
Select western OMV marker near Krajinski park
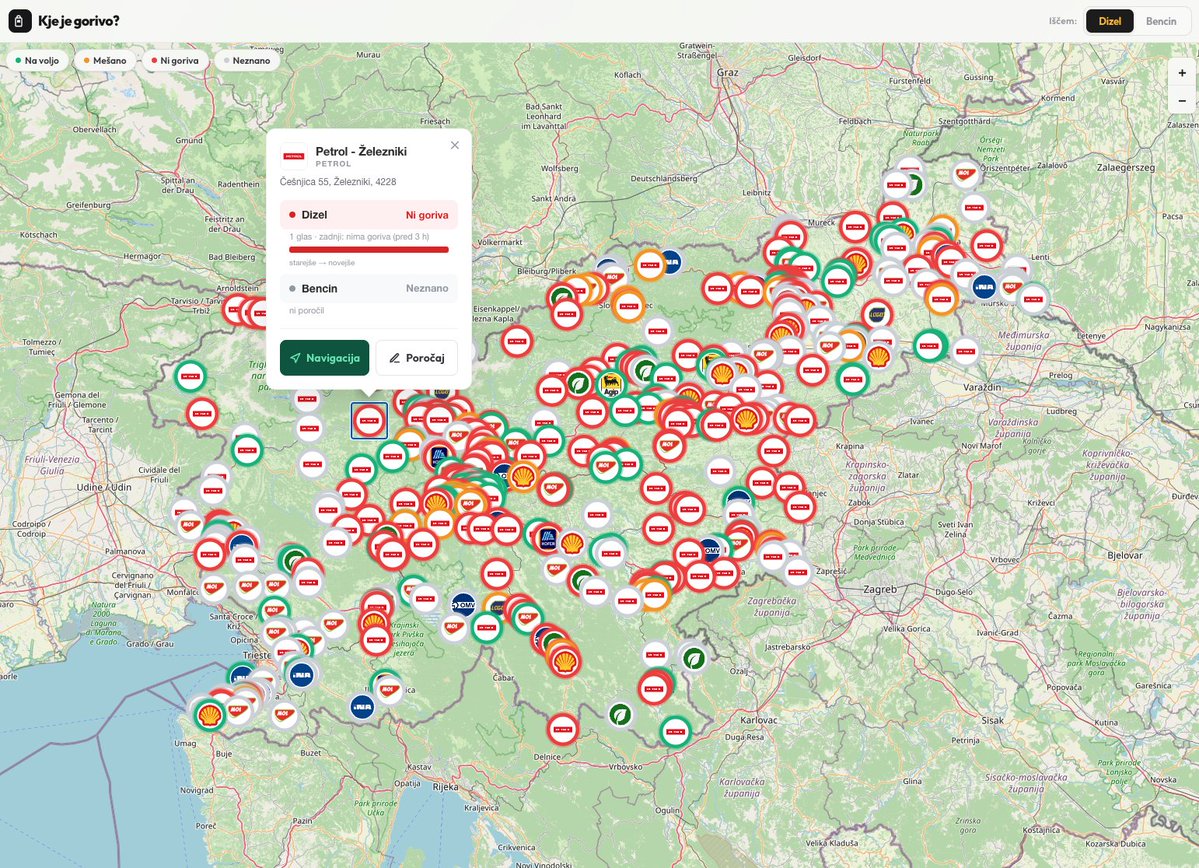tap(463, 605)
